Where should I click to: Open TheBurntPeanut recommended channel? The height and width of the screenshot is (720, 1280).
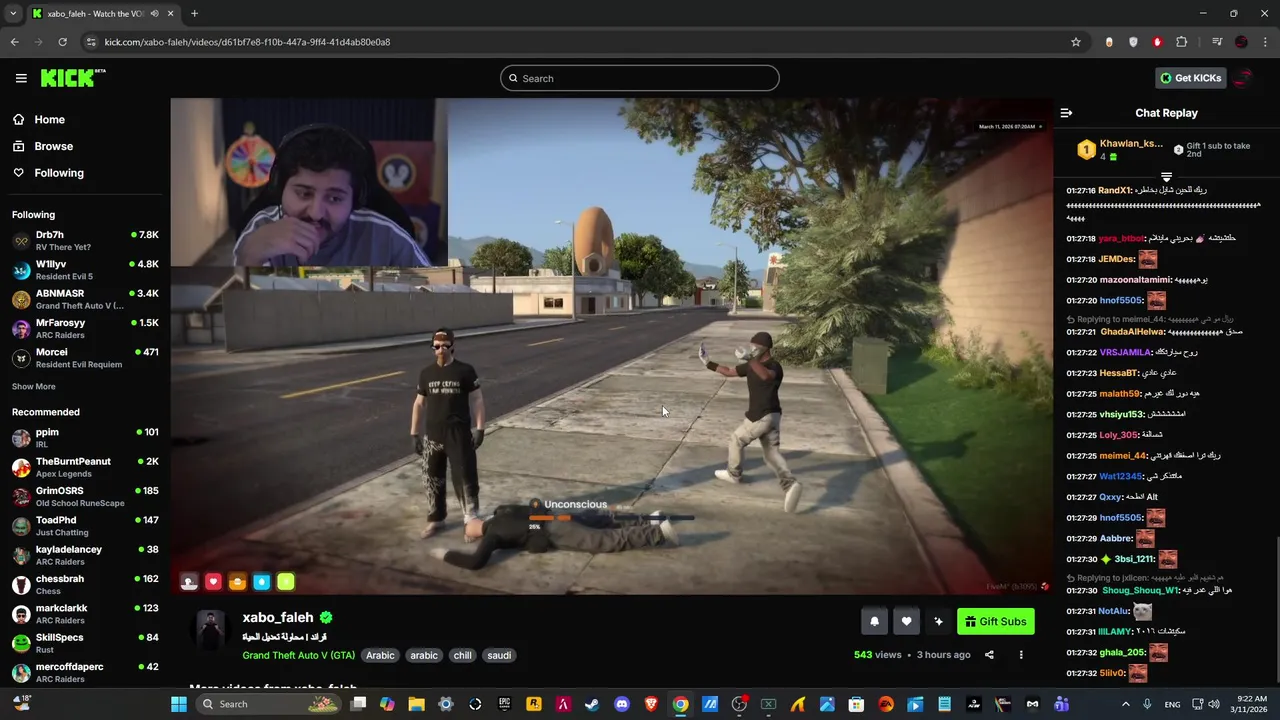pos(85,467)
